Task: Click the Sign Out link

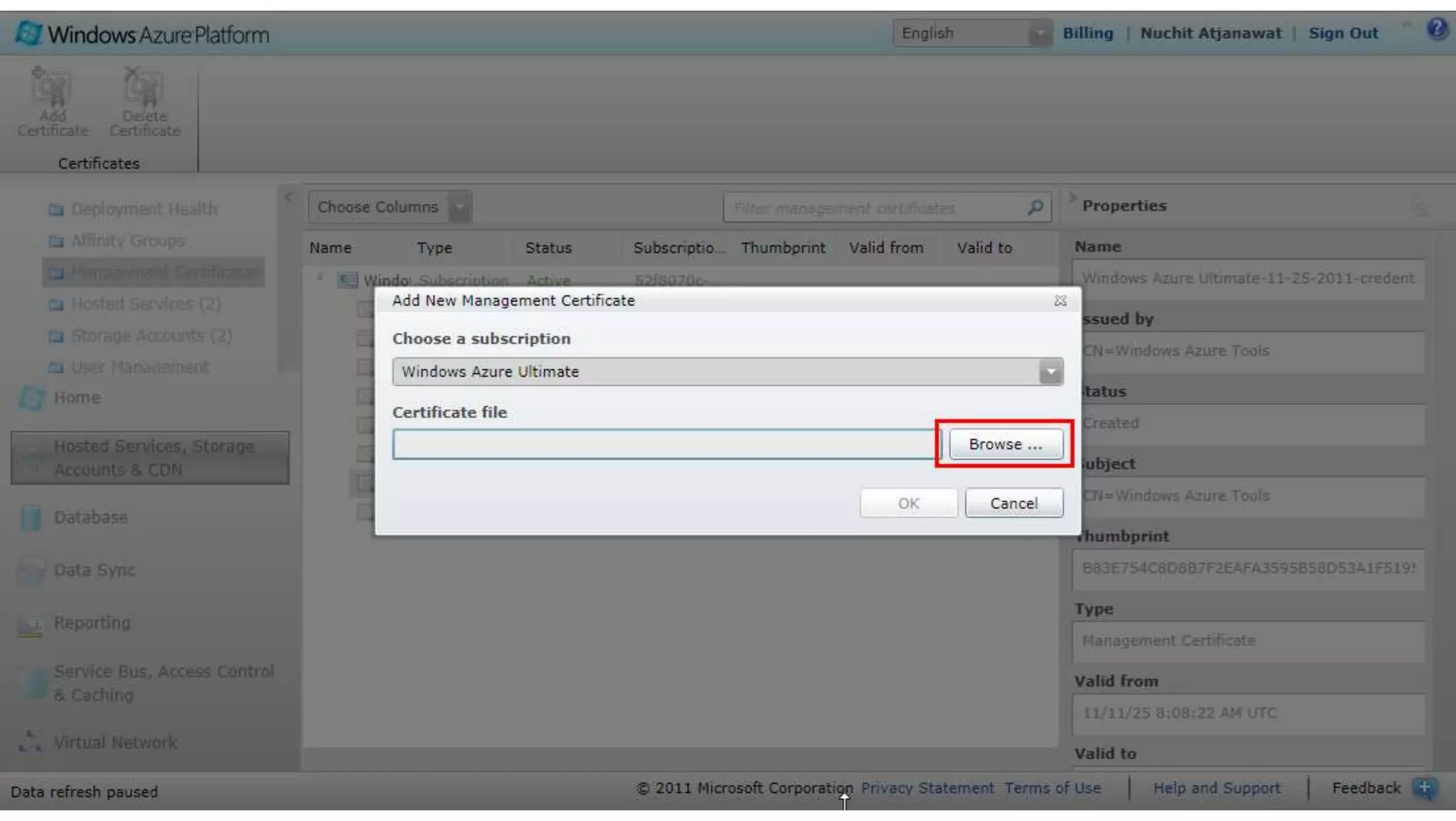Action: tap(1343, 33)
